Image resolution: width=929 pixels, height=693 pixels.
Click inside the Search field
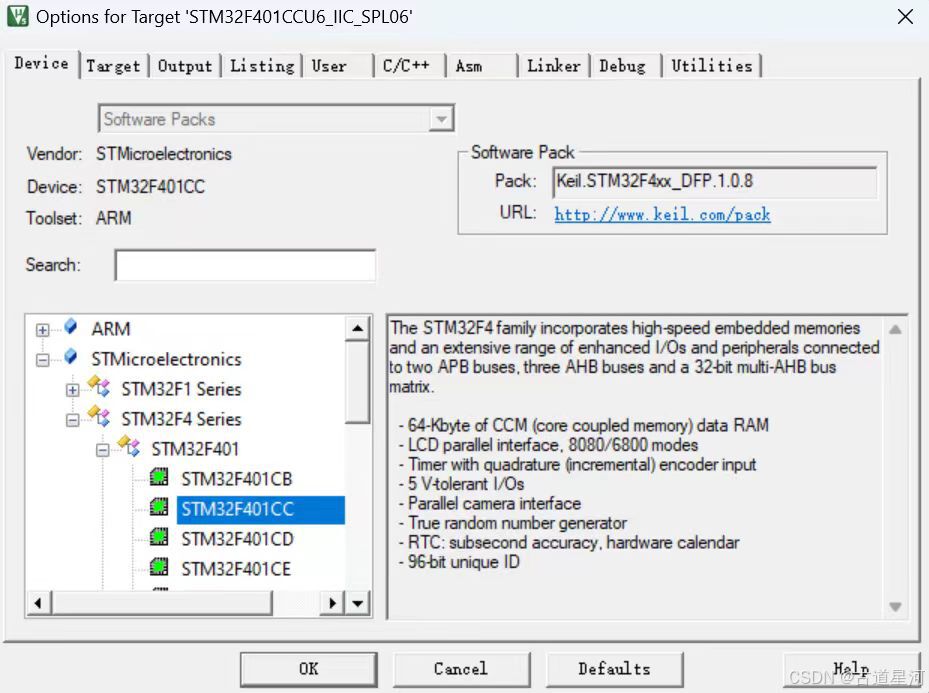243,265
